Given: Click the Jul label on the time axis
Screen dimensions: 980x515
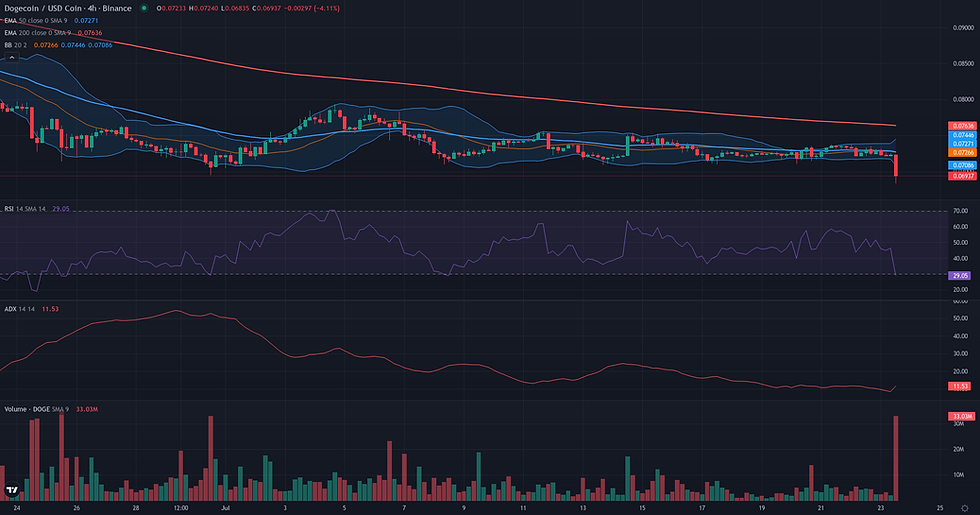Looking at the screenshot, I should (x=226, y=508).
